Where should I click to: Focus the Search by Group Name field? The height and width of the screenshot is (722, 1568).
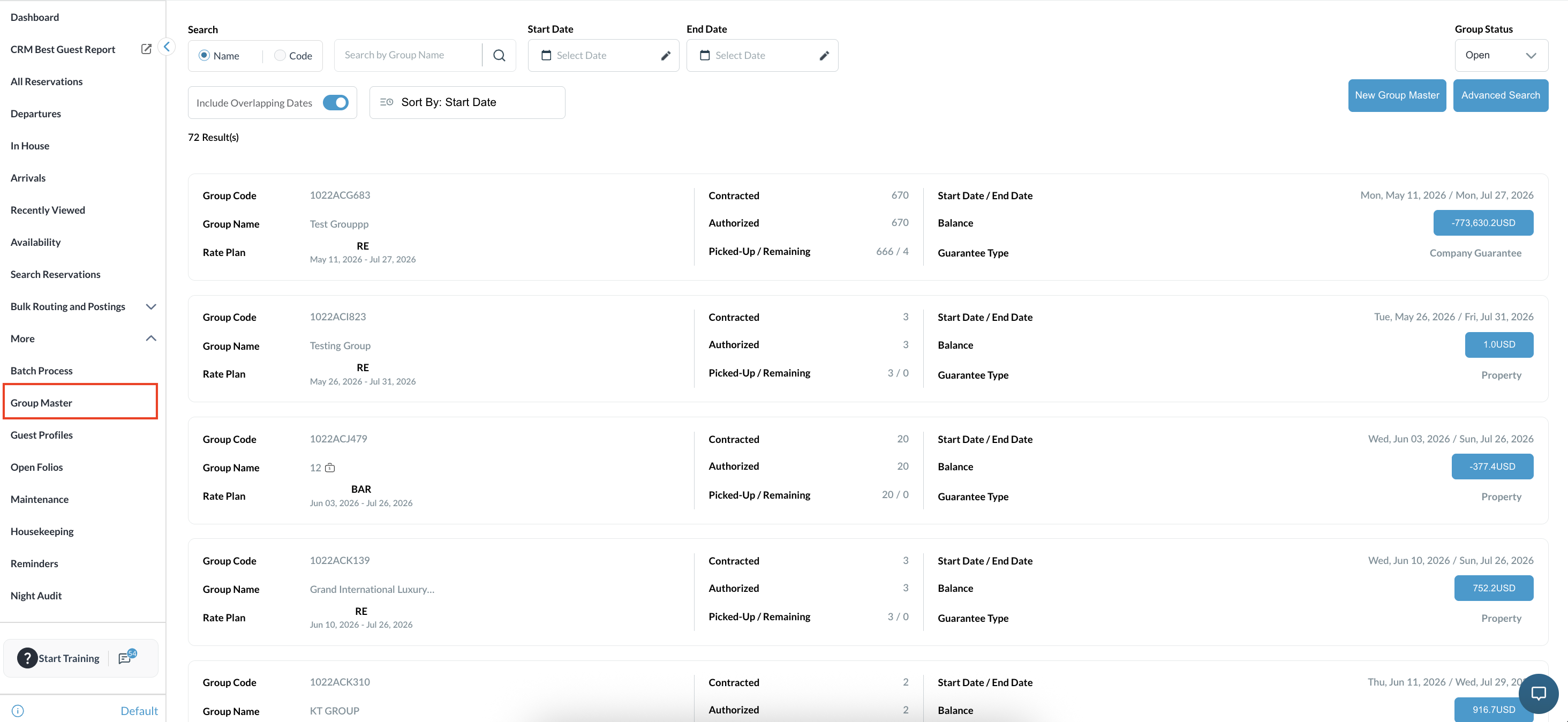tap(409, 55)
